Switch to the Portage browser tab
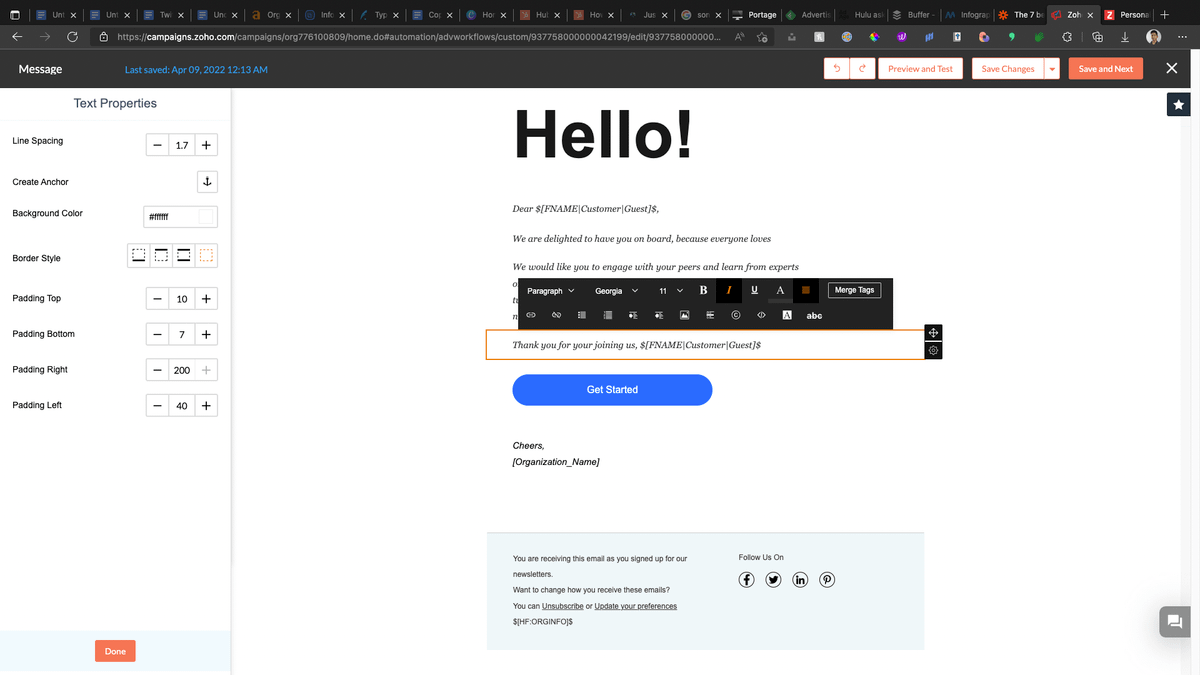The image size is (1200, 675). click(x=755, y=15)
